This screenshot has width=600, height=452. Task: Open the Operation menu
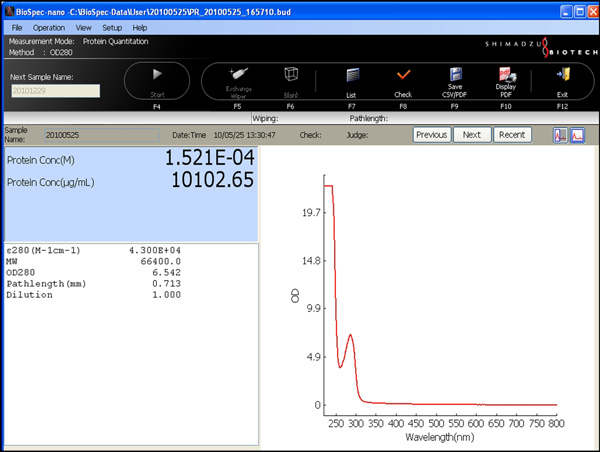48,28
